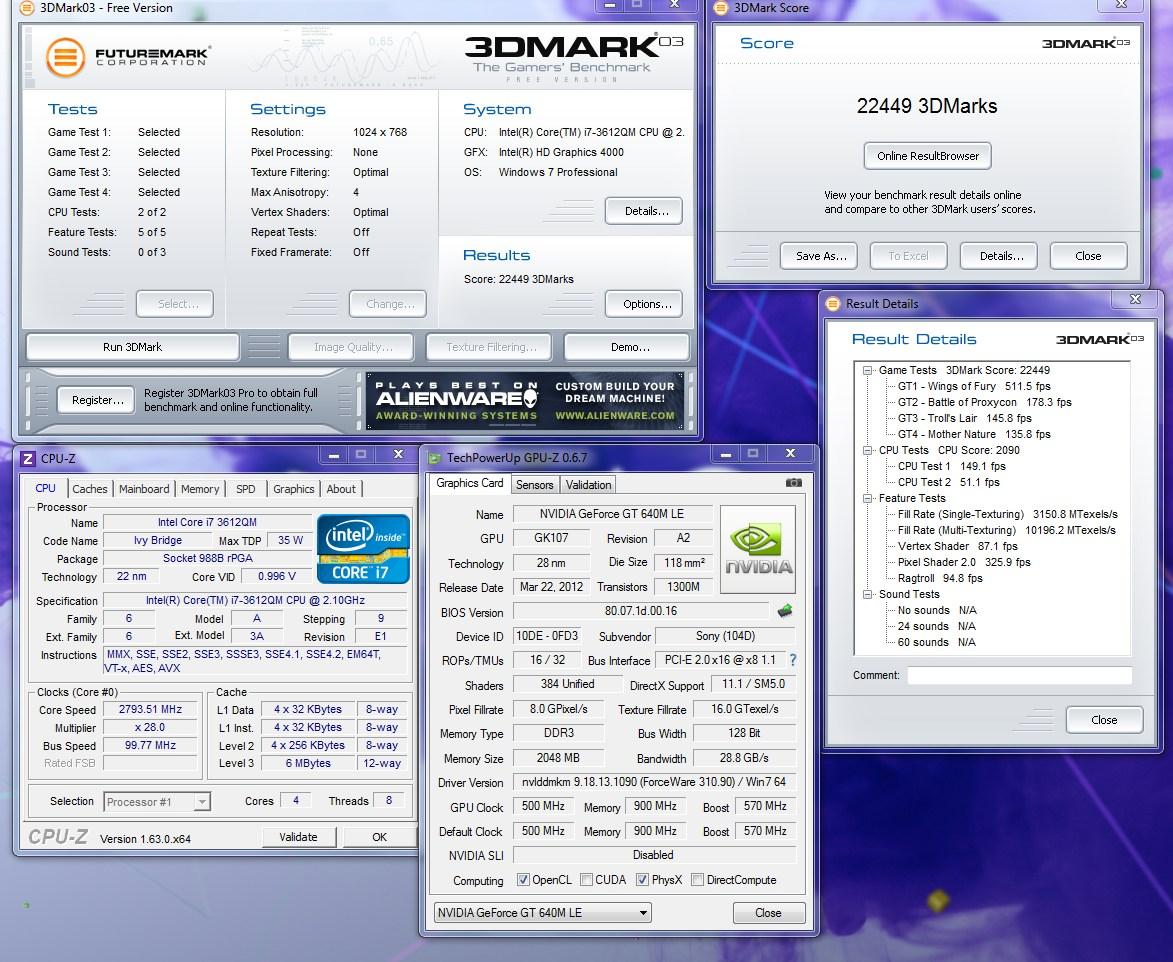The height and width of the screenshot is (962, 1173).
Task: Minimize the GPU-Z window
Action: [x=724, y=453]
